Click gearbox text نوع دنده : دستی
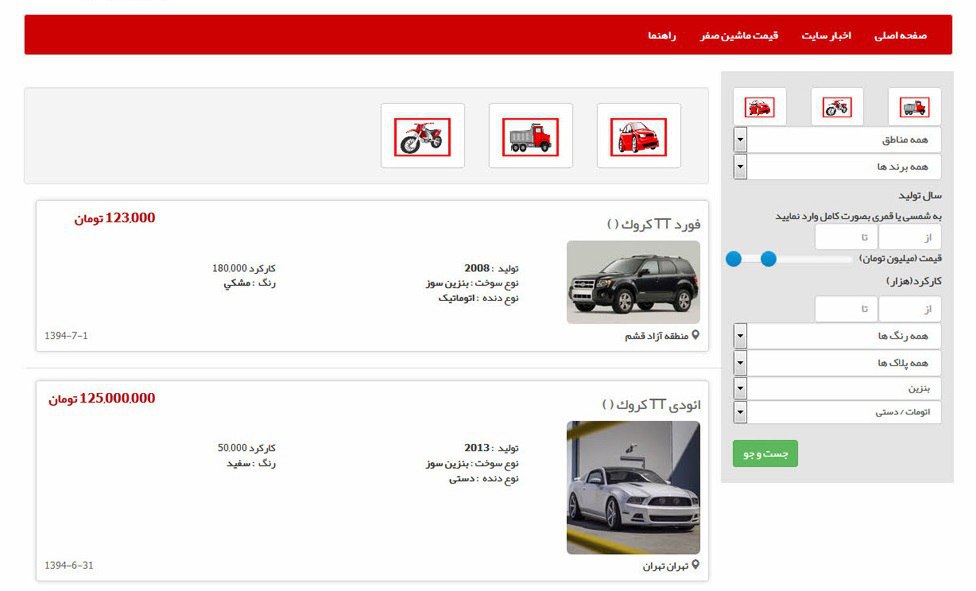The image size is (976, 591). [x=484, y=478]
